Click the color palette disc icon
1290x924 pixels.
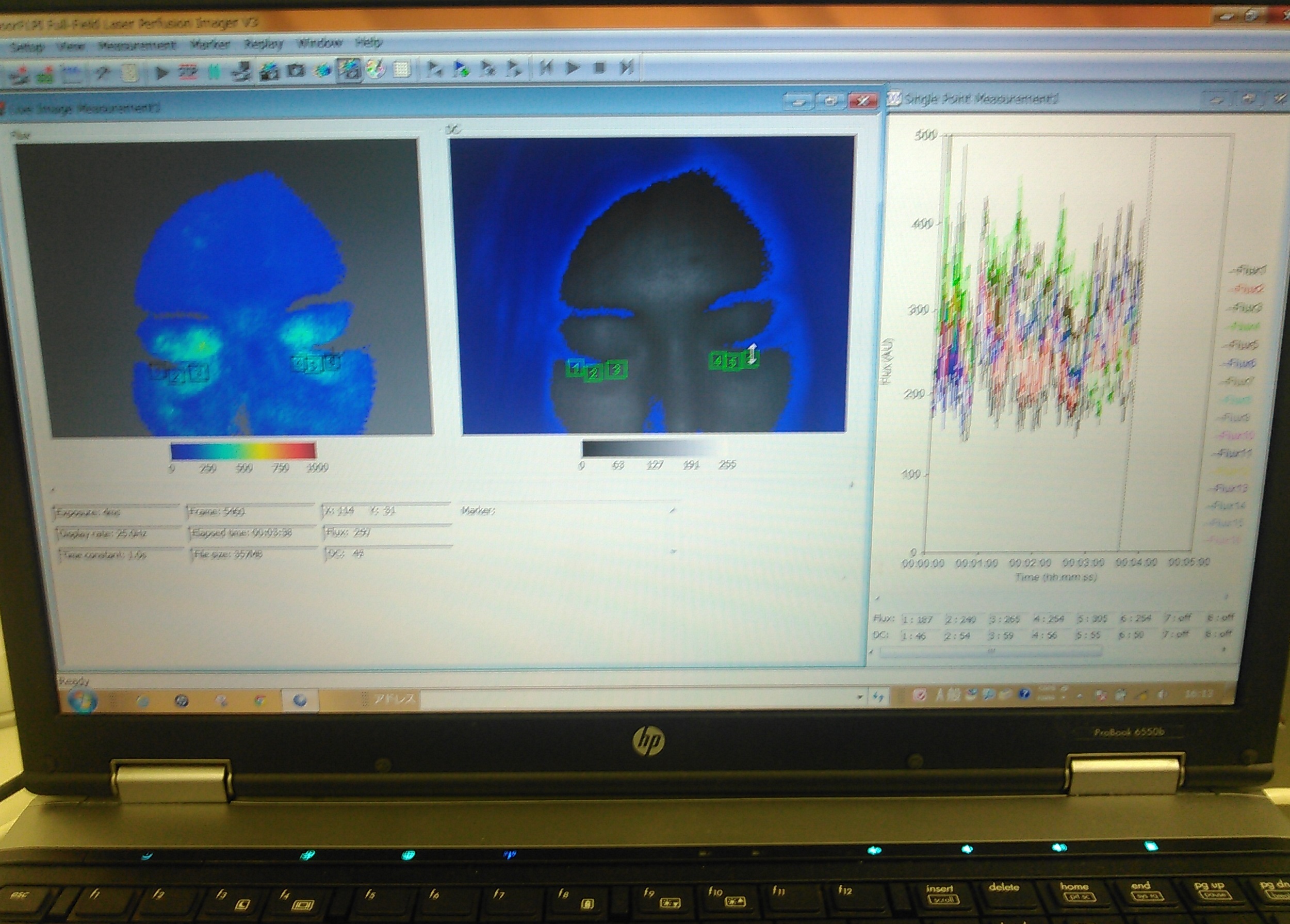(375, 70)
